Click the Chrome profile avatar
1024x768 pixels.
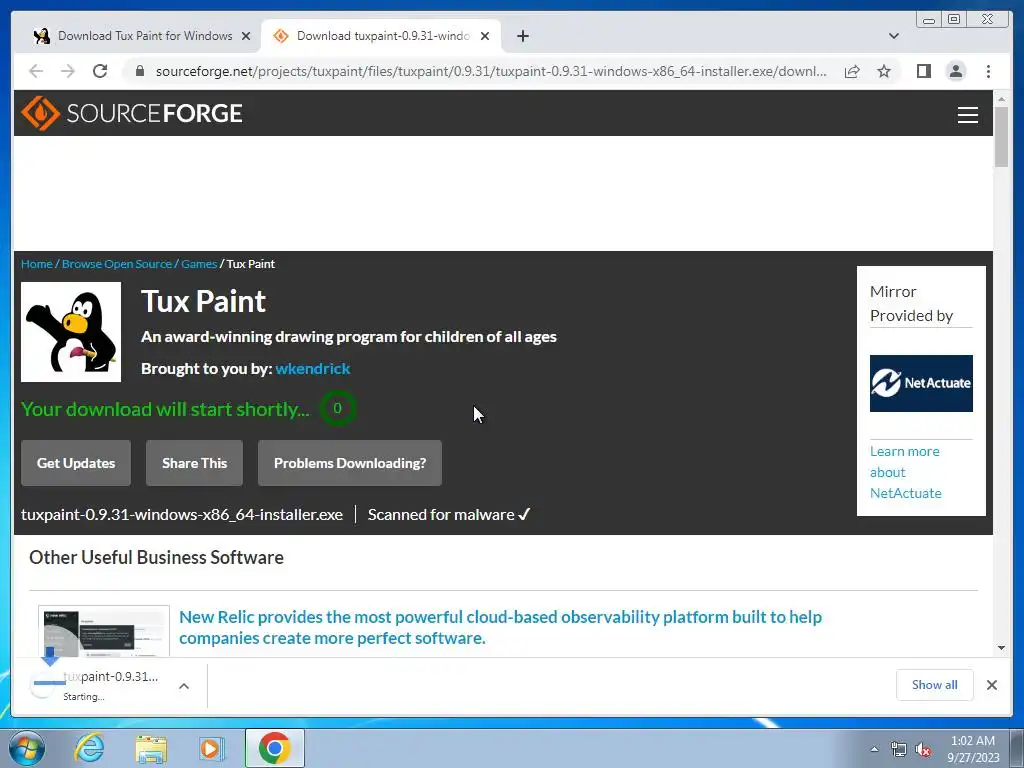coord(955,71)
